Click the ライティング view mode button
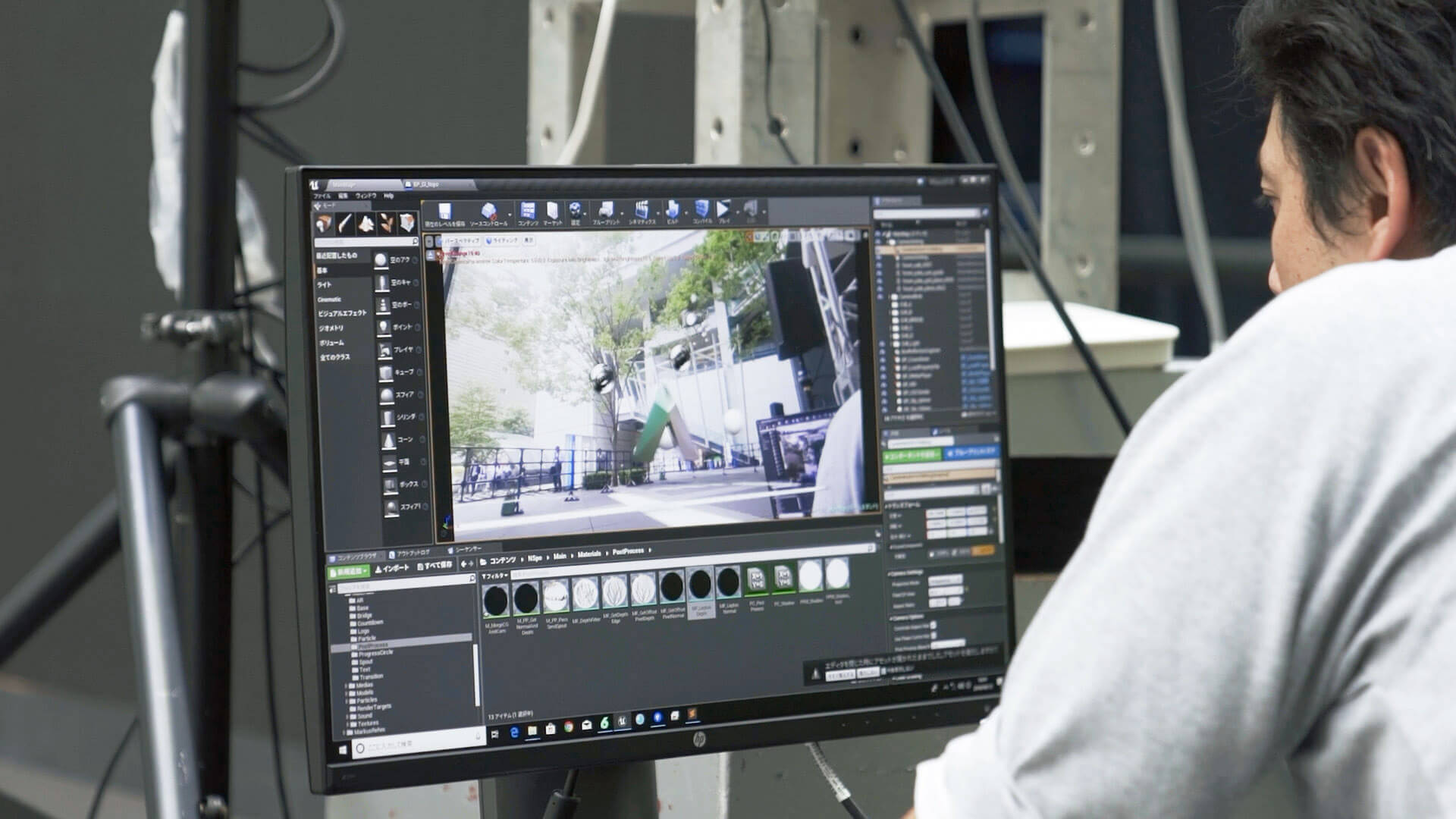This screenshot has height=819, width=1456. click(x=502, y=240)
